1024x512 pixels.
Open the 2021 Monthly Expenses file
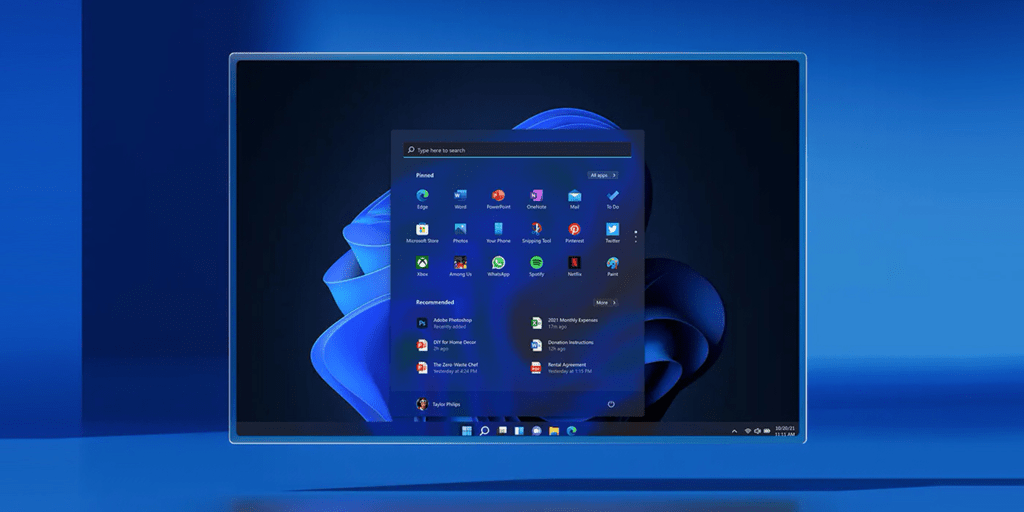coord(564,323)
